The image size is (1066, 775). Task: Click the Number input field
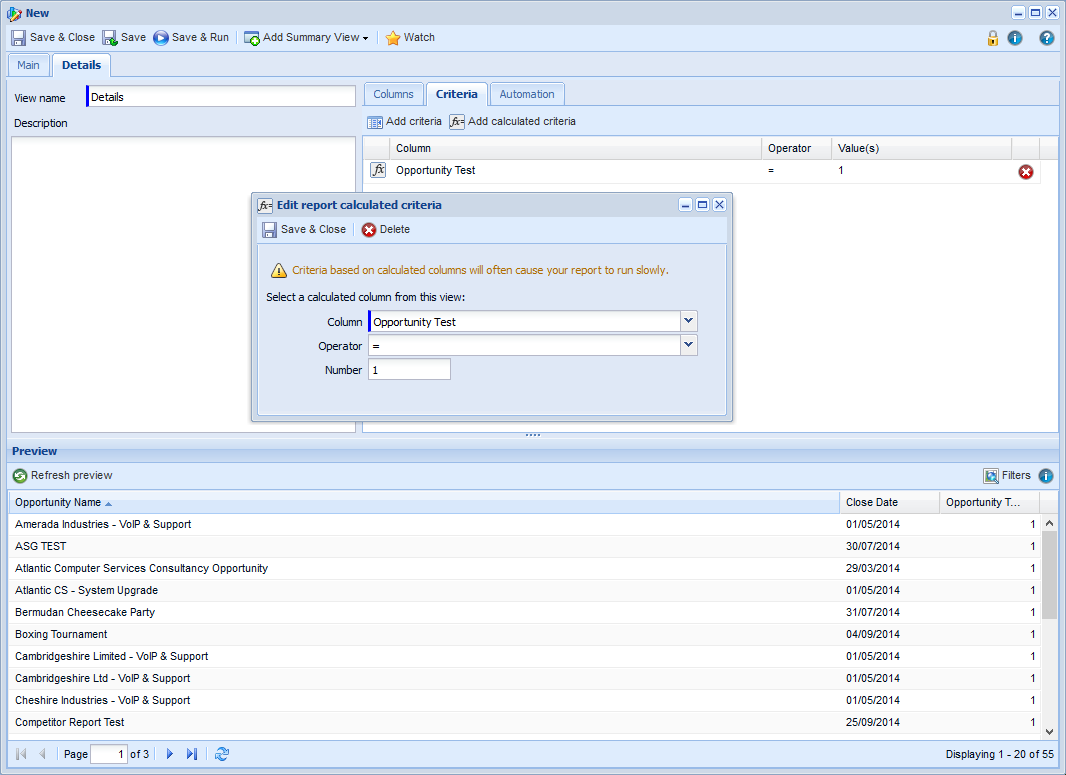(x=409, y=370)
